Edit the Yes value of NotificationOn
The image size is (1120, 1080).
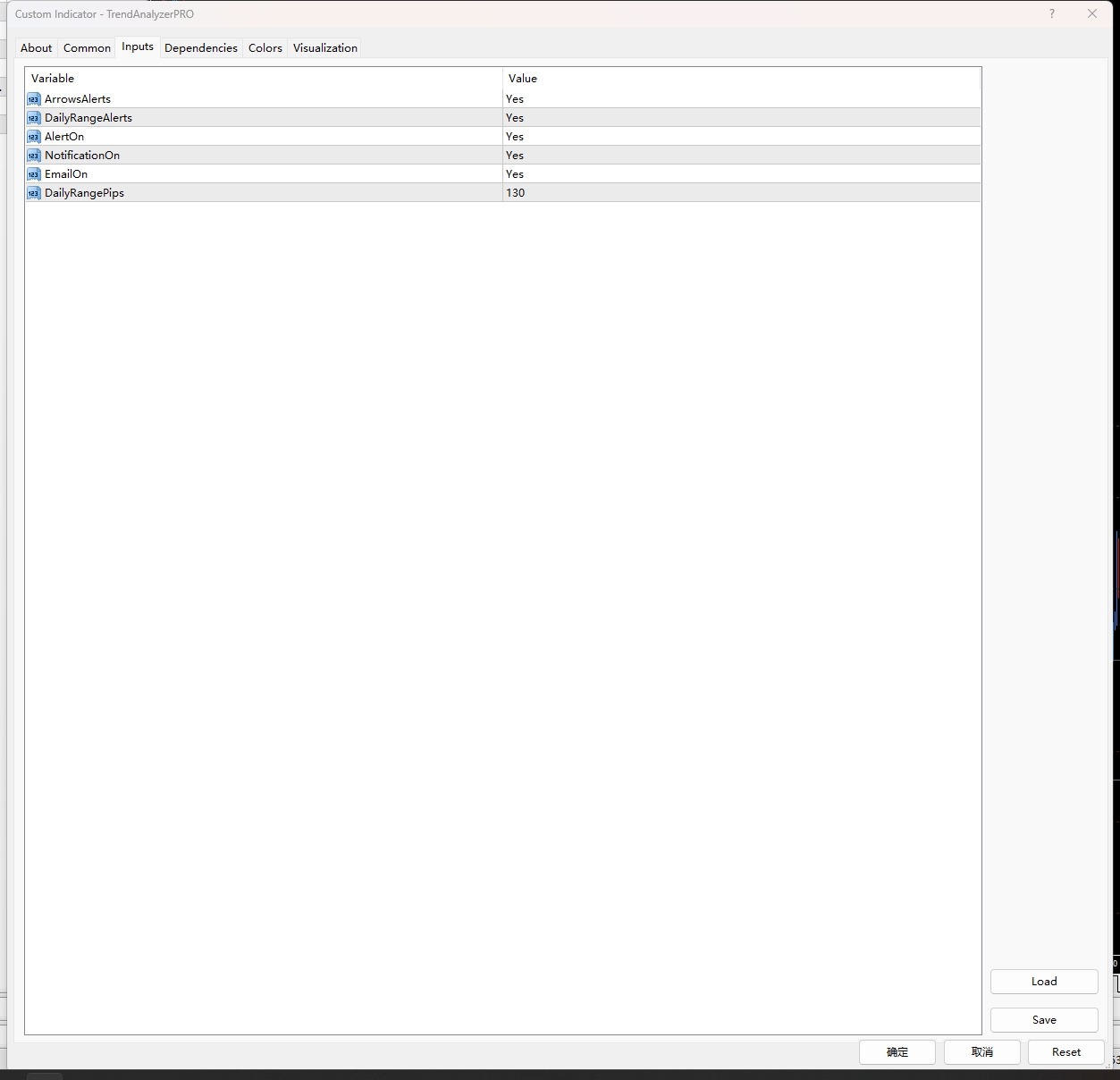[741, 156]
